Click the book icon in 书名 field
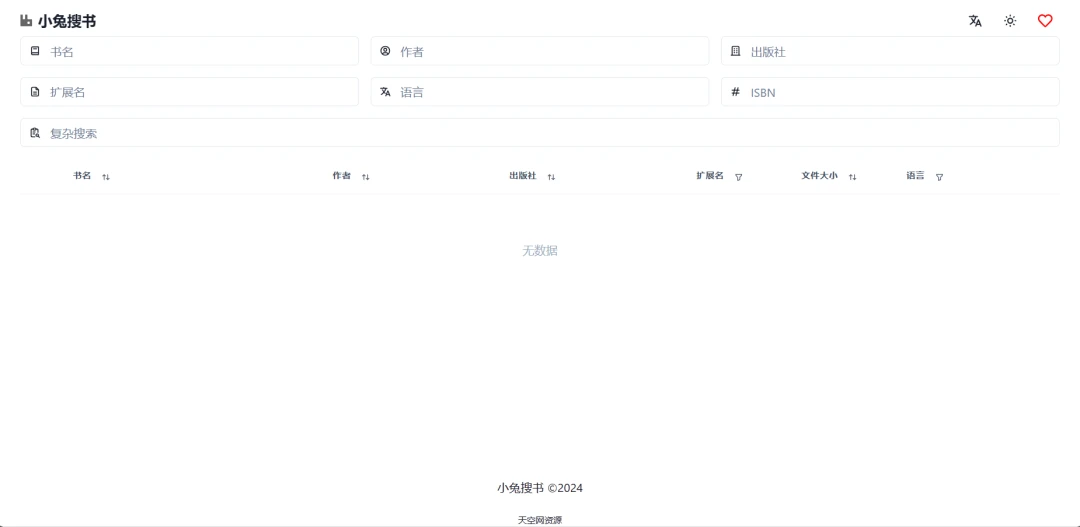Screen dimensions: 1080x527 (x=35, y=51)
